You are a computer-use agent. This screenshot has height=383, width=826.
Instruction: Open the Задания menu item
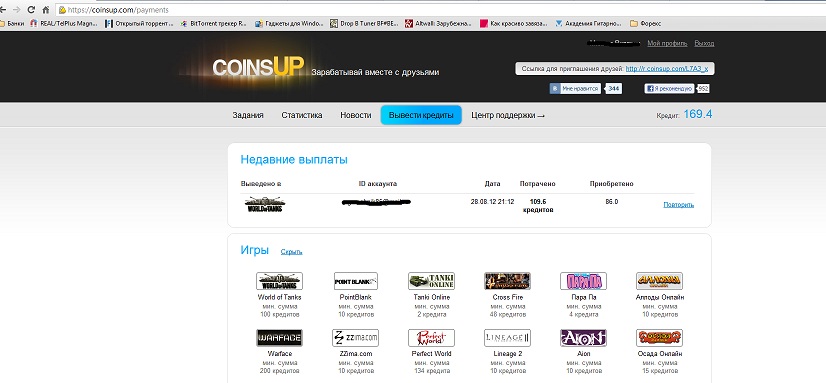click(x=248, y=115)
